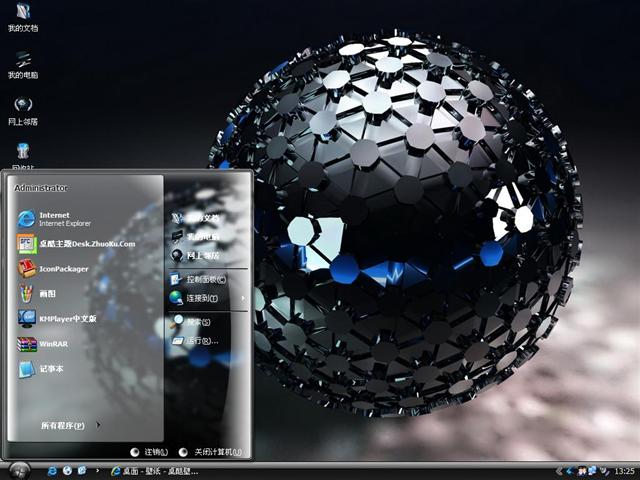The height and width of the screenshot is (480, 640).
Task: Launch Internet Explorer from Start menu
Action: (x=55, y=219)
